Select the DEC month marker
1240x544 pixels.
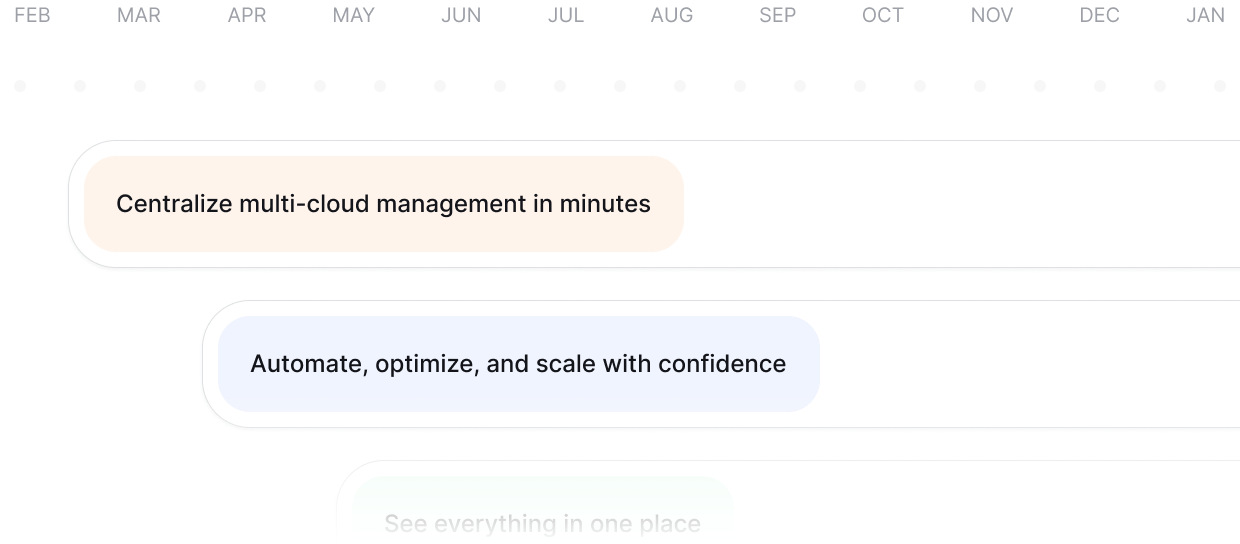pyautogui.click(x=1100, y=15)
